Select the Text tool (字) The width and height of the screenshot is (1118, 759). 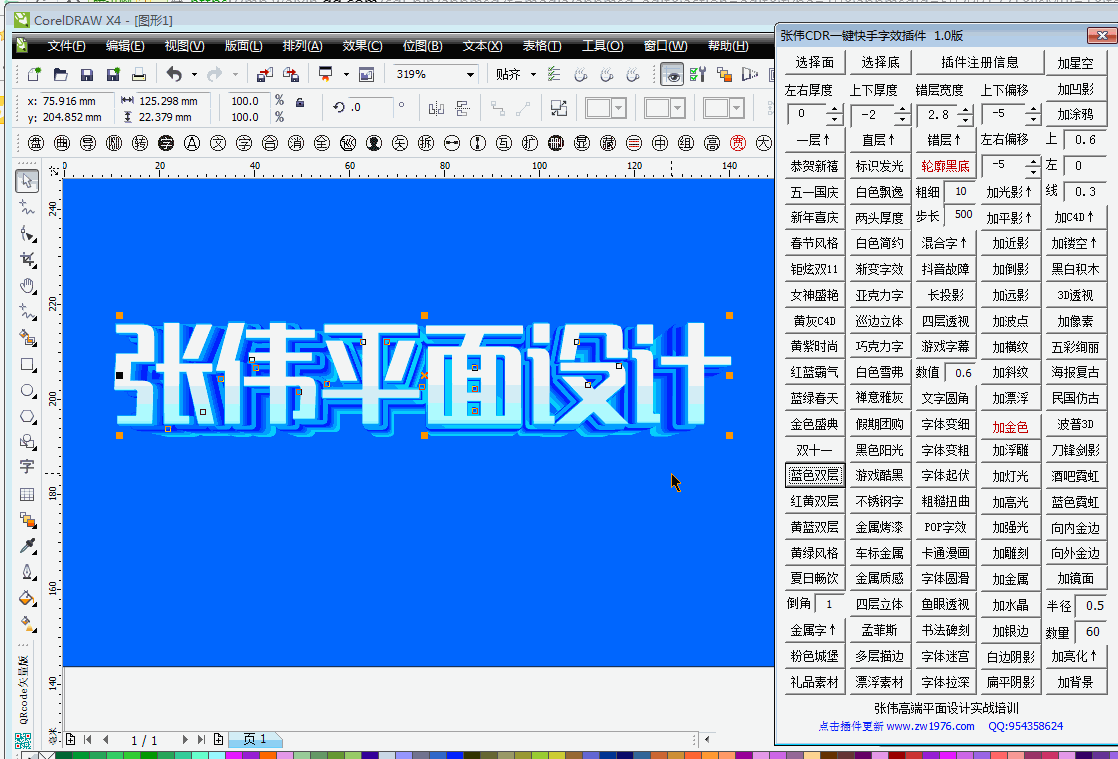tap(27, 467)
